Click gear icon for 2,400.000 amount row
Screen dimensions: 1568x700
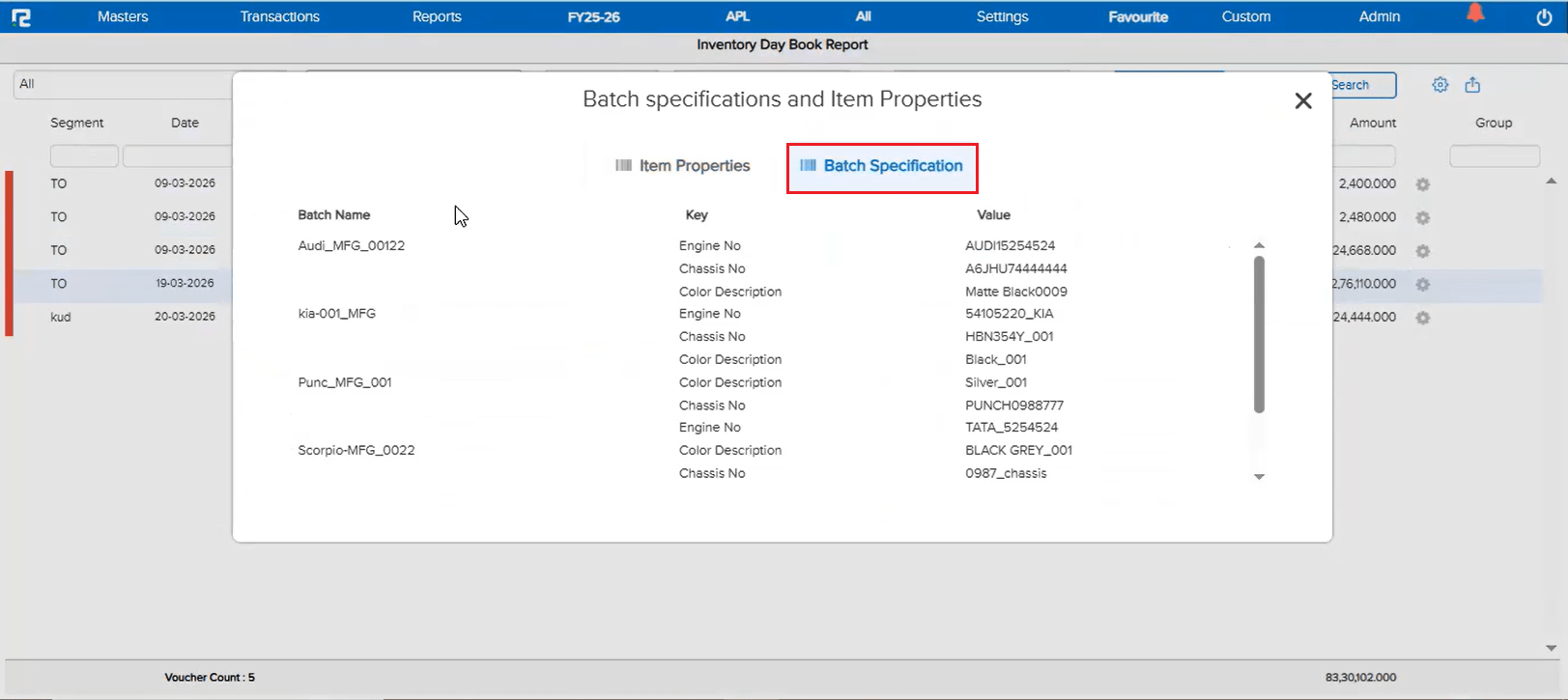[1422, 184]
